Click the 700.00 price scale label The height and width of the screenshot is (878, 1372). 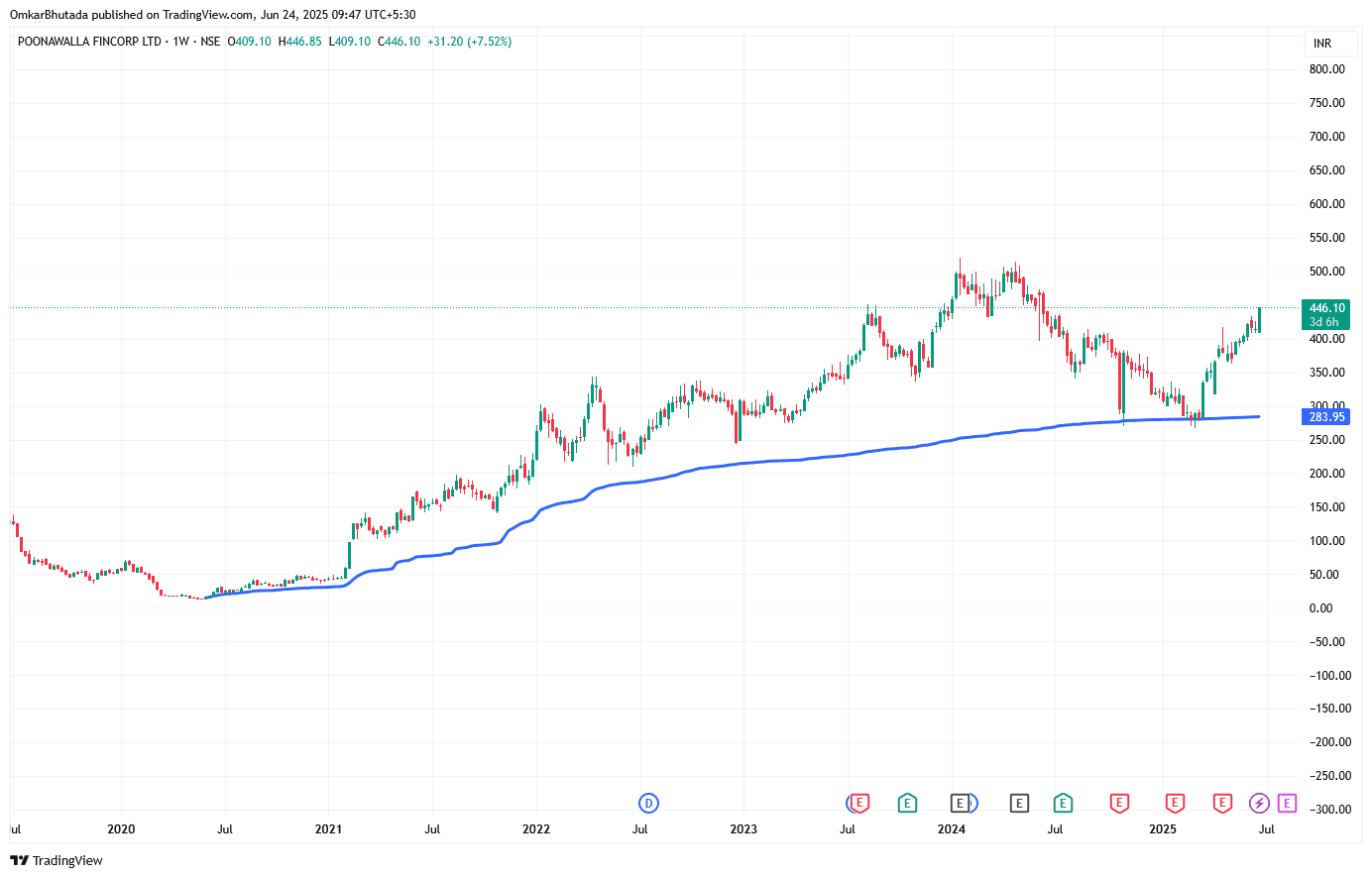1326,137
